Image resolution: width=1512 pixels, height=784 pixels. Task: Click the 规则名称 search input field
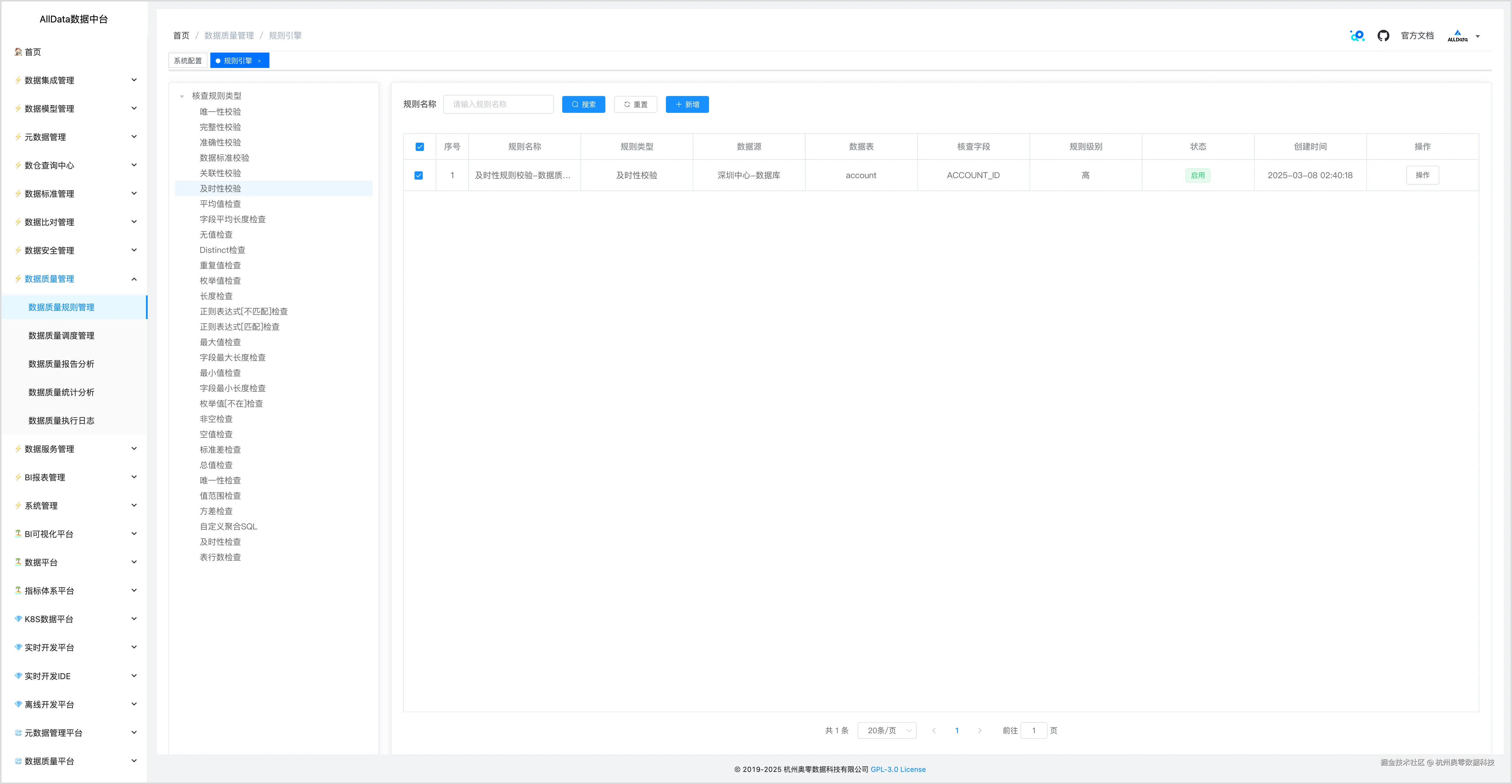(498, 105)
